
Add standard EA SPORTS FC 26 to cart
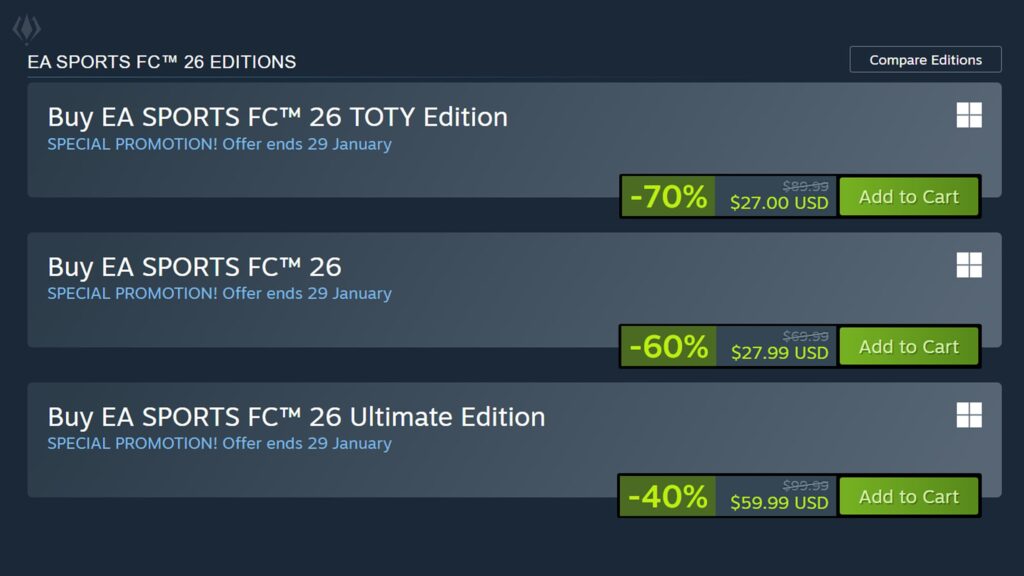coord(908,347)
